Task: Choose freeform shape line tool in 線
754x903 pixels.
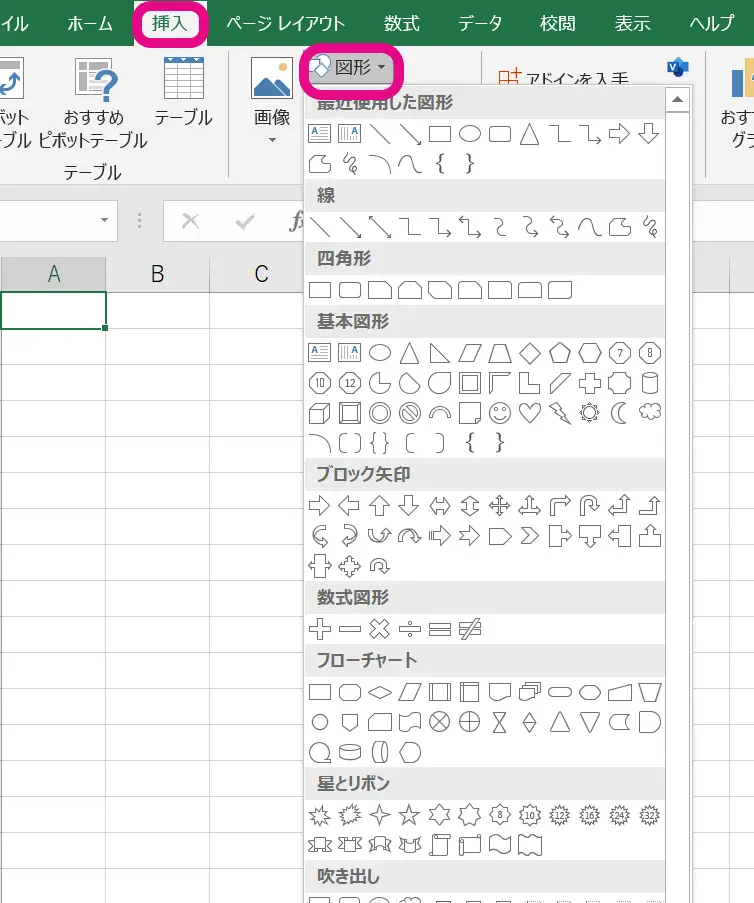Action: point(619,227)
